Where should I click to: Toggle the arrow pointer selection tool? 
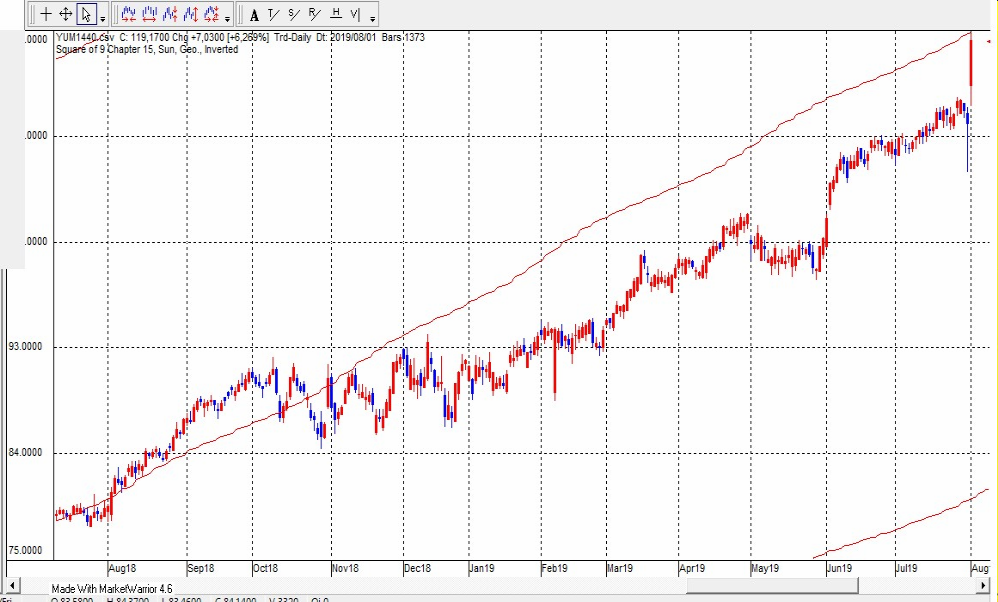[87, 14]
